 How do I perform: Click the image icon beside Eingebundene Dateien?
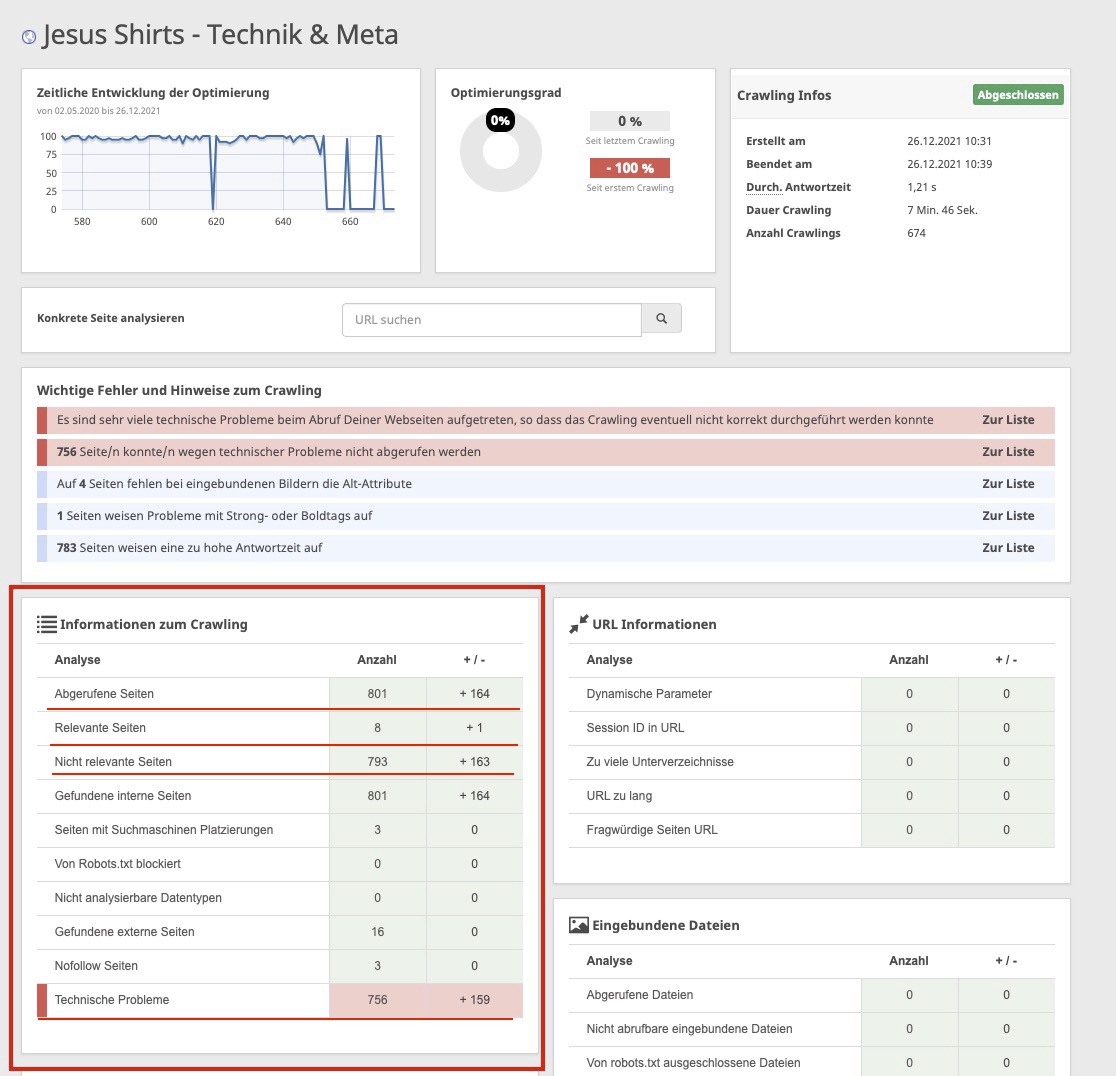point(578,925)
